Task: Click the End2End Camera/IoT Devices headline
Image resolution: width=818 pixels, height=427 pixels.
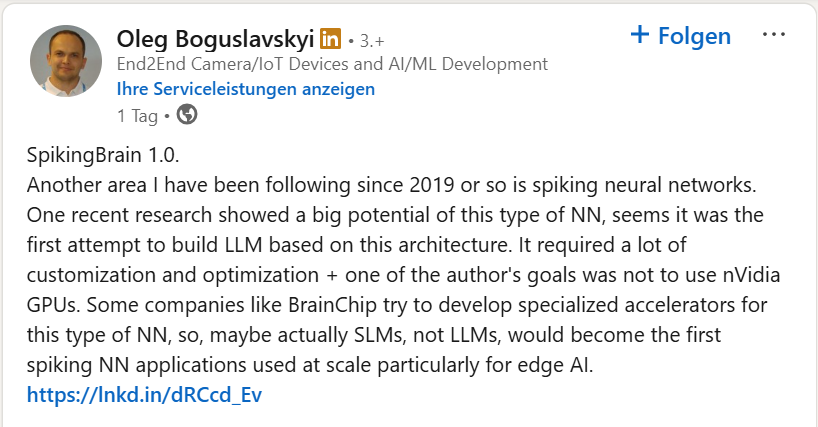Action: [332, 64]
